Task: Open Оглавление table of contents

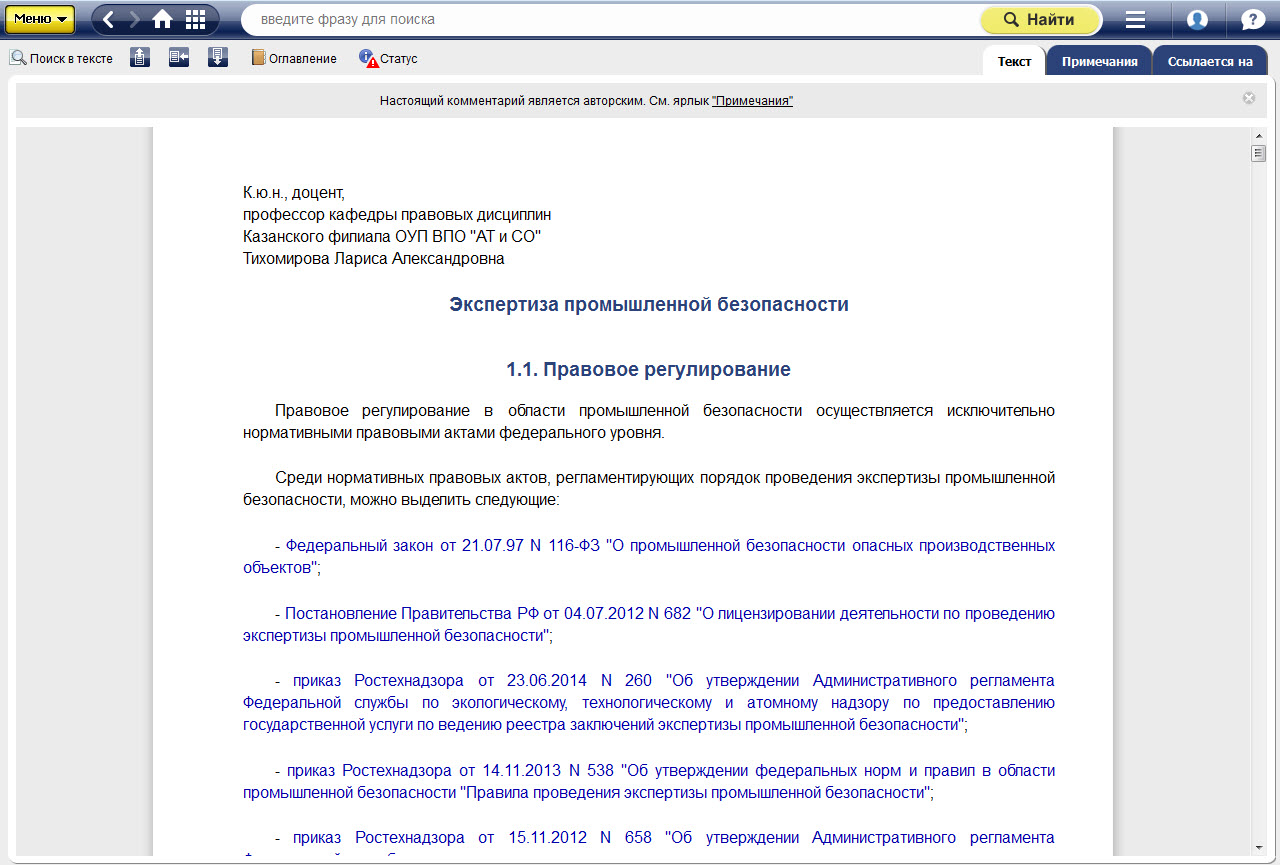Action: pos(294,59)
